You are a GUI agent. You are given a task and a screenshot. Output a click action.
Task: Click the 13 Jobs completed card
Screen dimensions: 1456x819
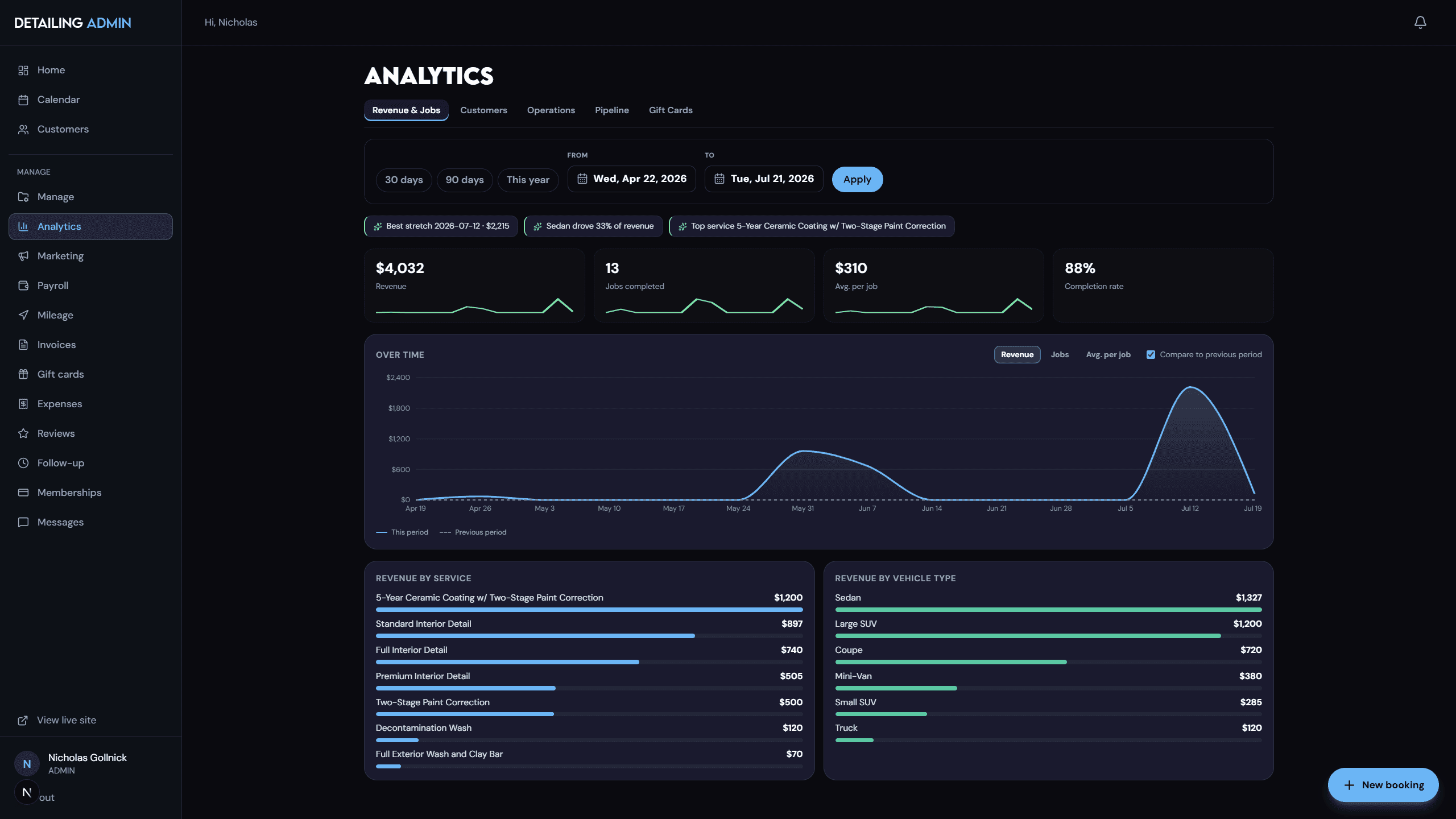(x=704, y=286)
